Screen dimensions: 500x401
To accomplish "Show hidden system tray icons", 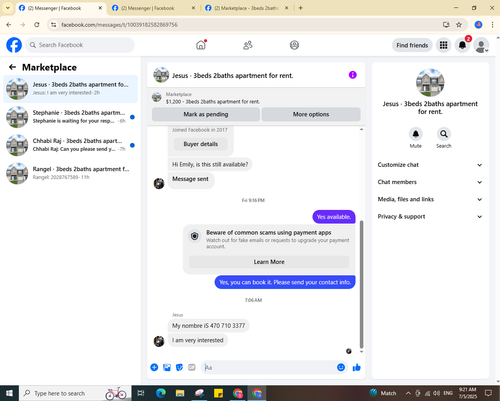I will click(408, 393).
